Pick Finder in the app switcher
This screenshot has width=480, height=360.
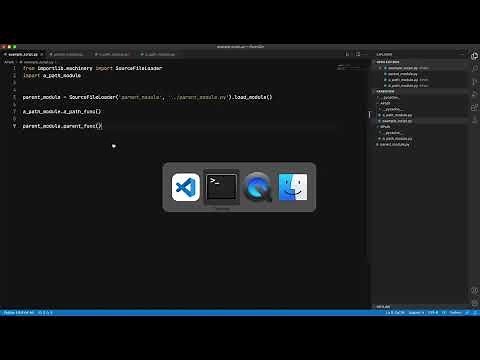(293, 187)
